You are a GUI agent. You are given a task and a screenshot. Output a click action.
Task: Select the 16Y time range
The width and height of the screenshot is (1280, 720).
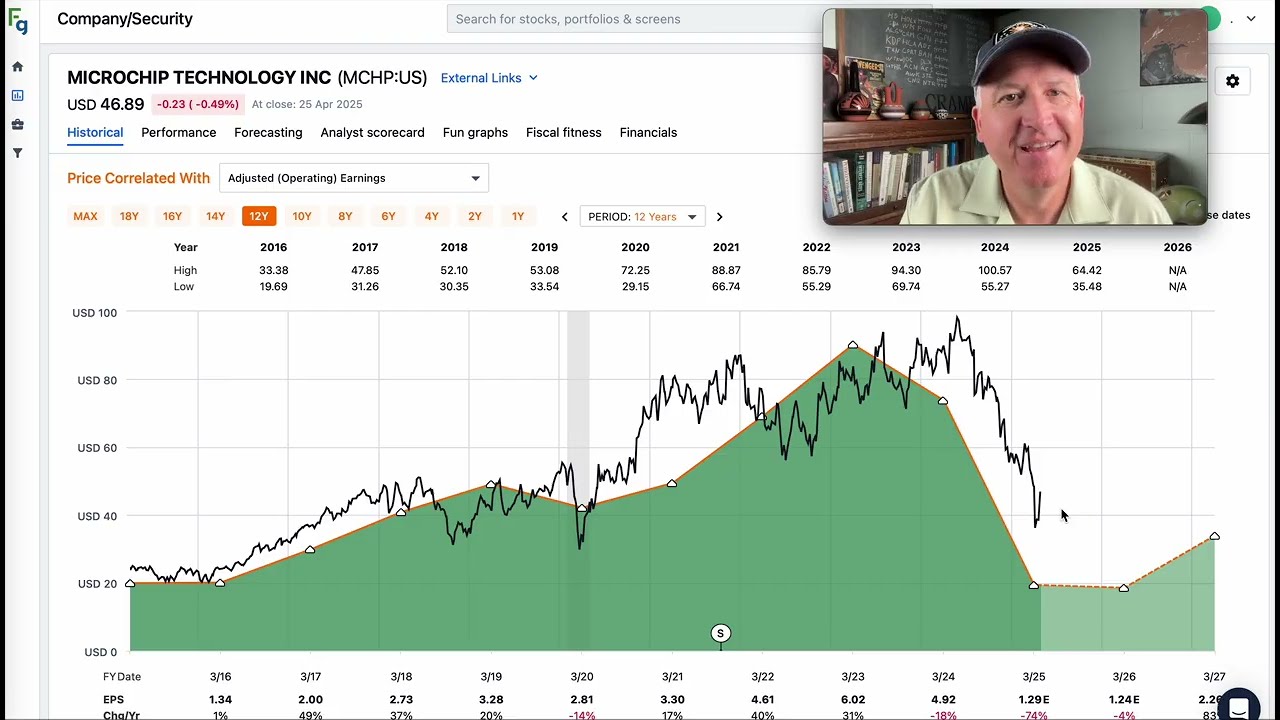click(x=172, y=216)
